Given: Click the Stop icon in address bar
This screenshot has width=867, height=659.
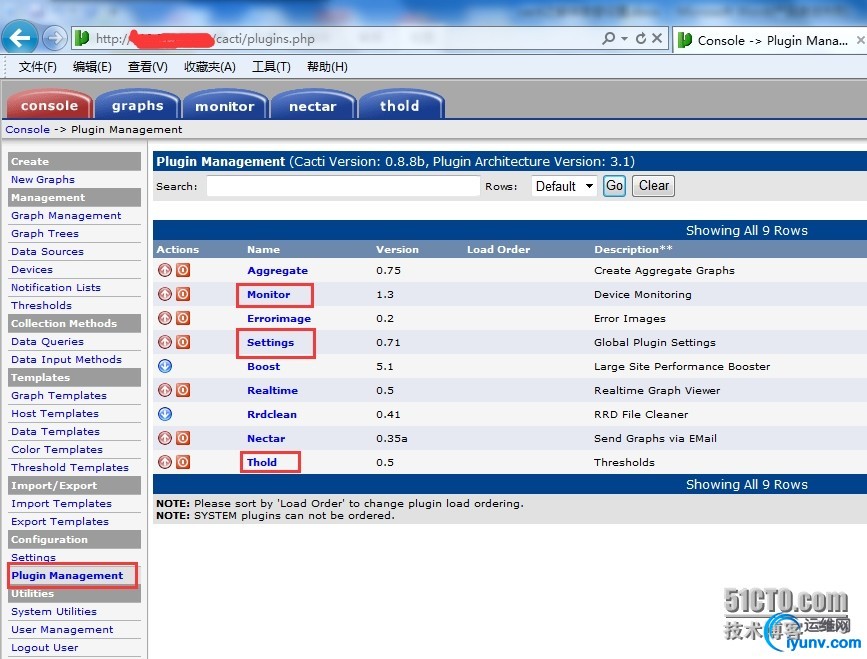Looking at the screenshot, I should click(657, 38).
